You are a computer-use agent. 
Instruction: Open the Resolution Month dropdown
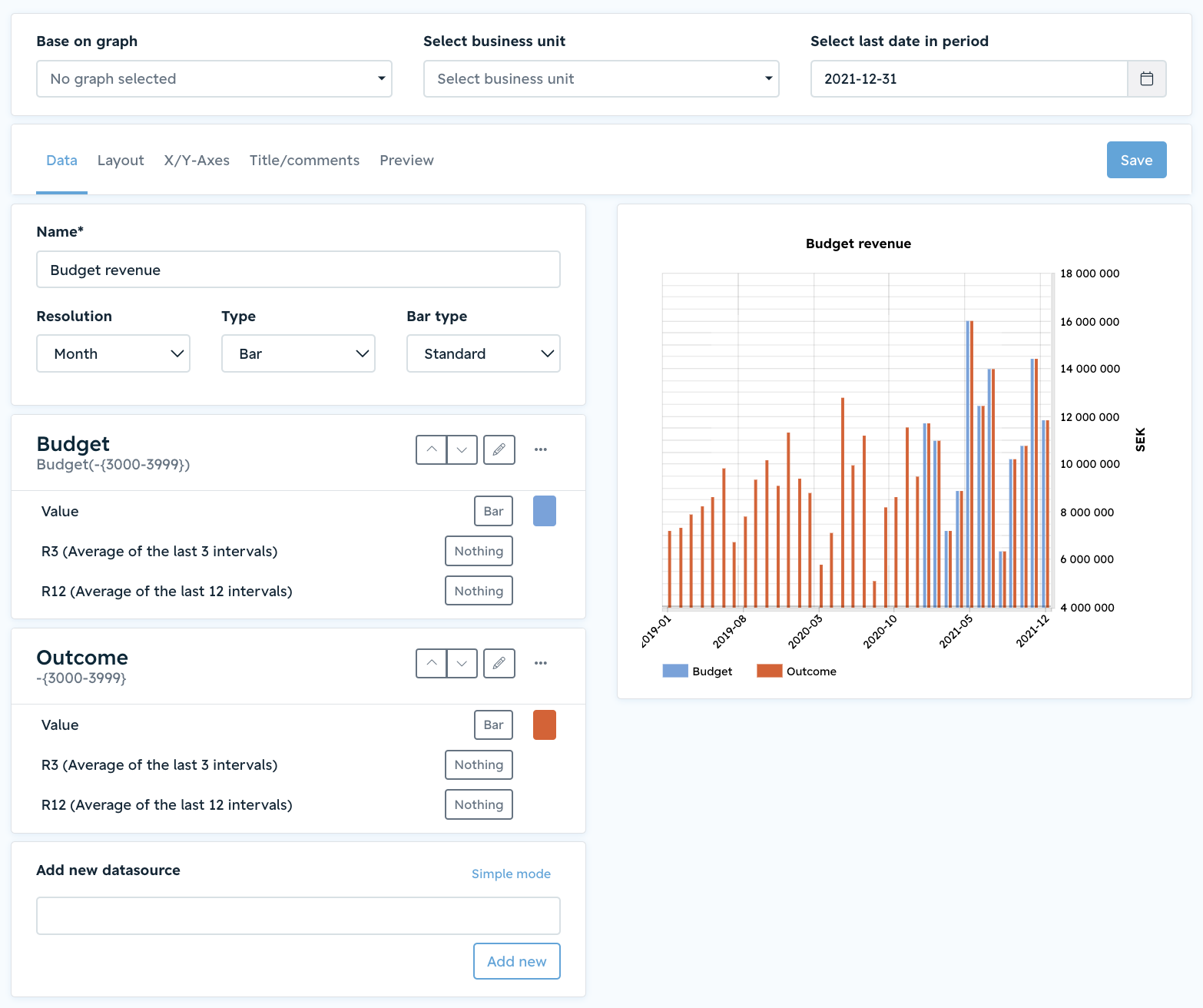113,353
